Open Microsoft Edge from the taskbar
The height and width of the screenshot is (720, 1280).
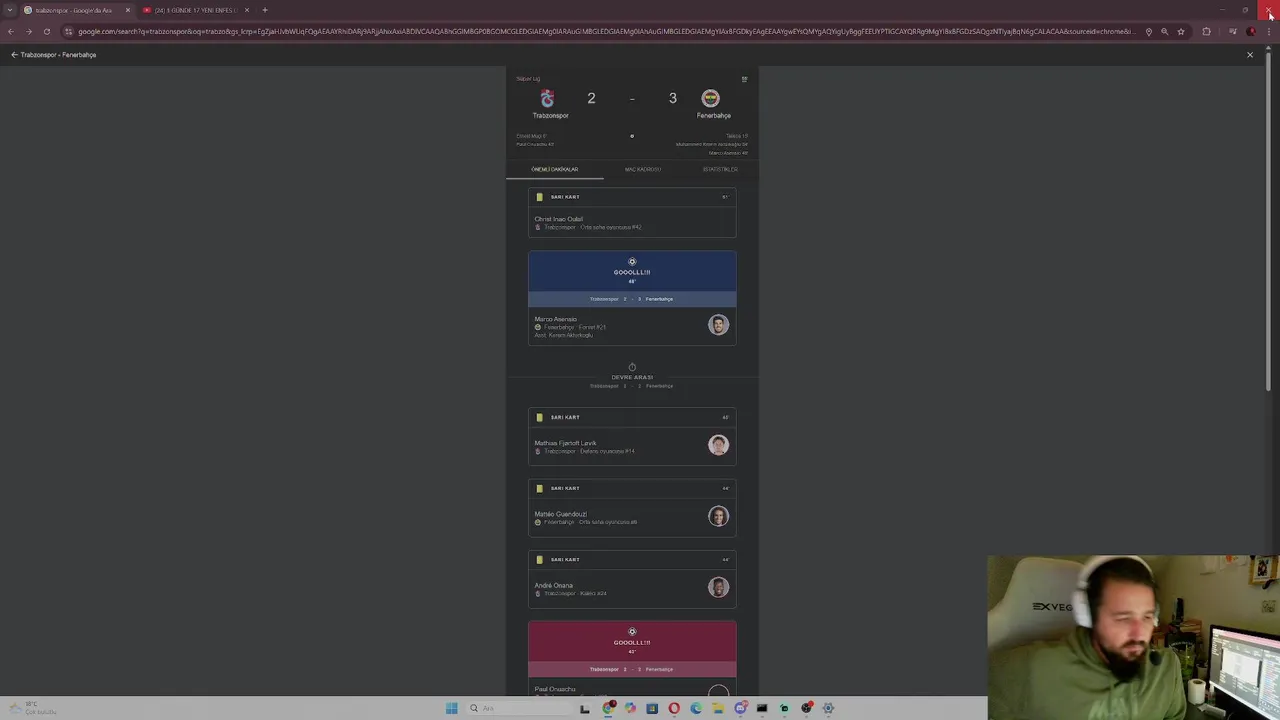[696, 708]
